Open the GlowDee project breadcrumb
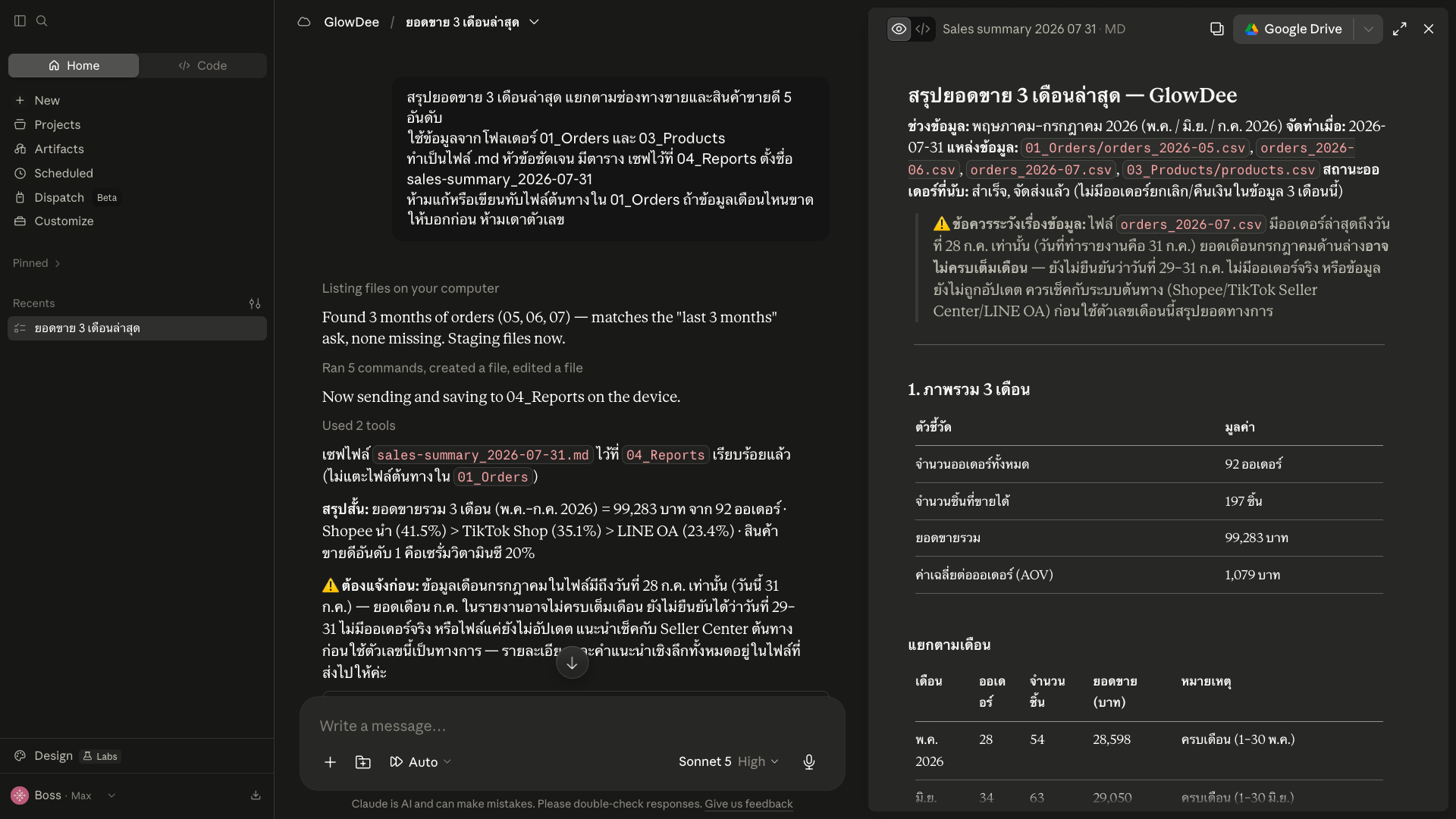This screenshot has height=819, width=1456. (x=351, y=22)
